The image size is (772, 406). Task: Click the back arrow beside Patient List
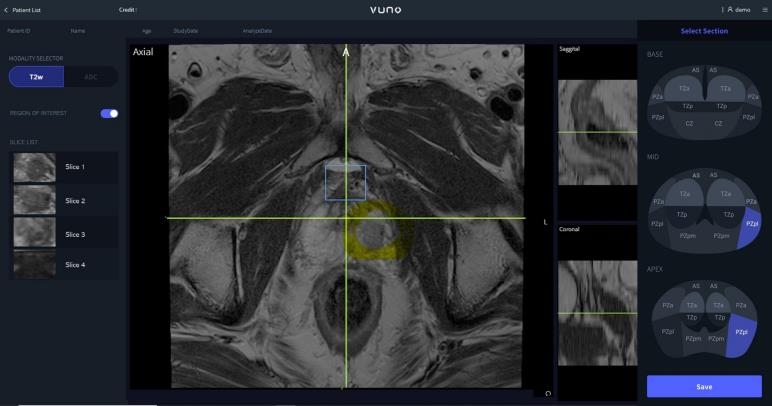[x=5, y=9]
